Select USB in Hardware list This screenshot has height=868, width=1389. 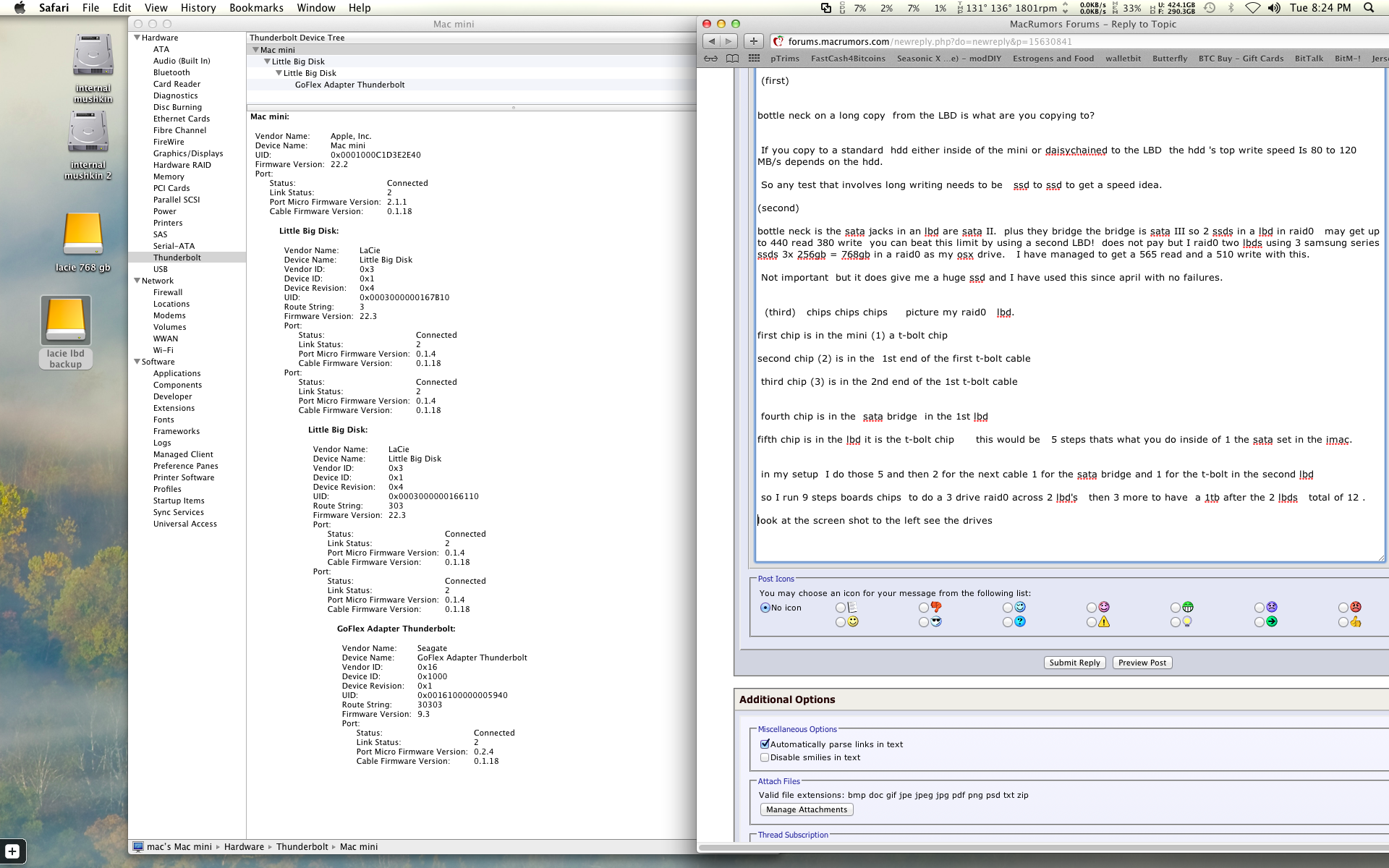pyautogui.click(x=161, y=269)
